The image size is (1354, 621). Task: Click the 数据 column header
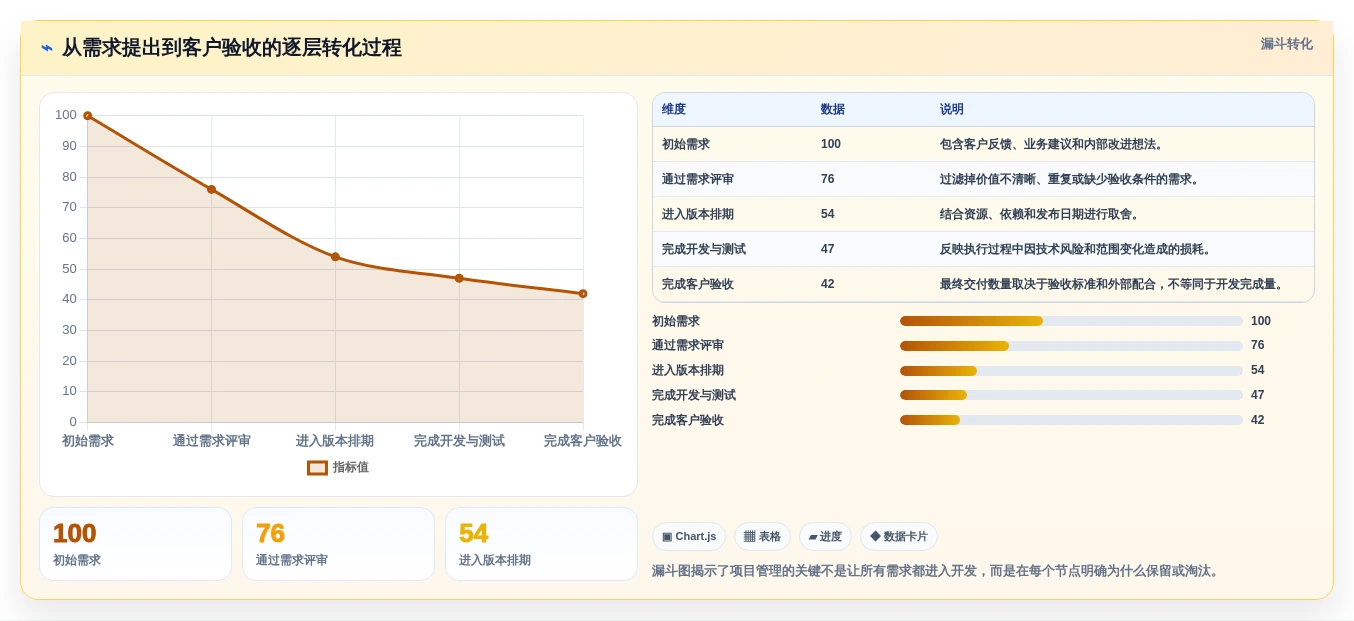[833, 109]
